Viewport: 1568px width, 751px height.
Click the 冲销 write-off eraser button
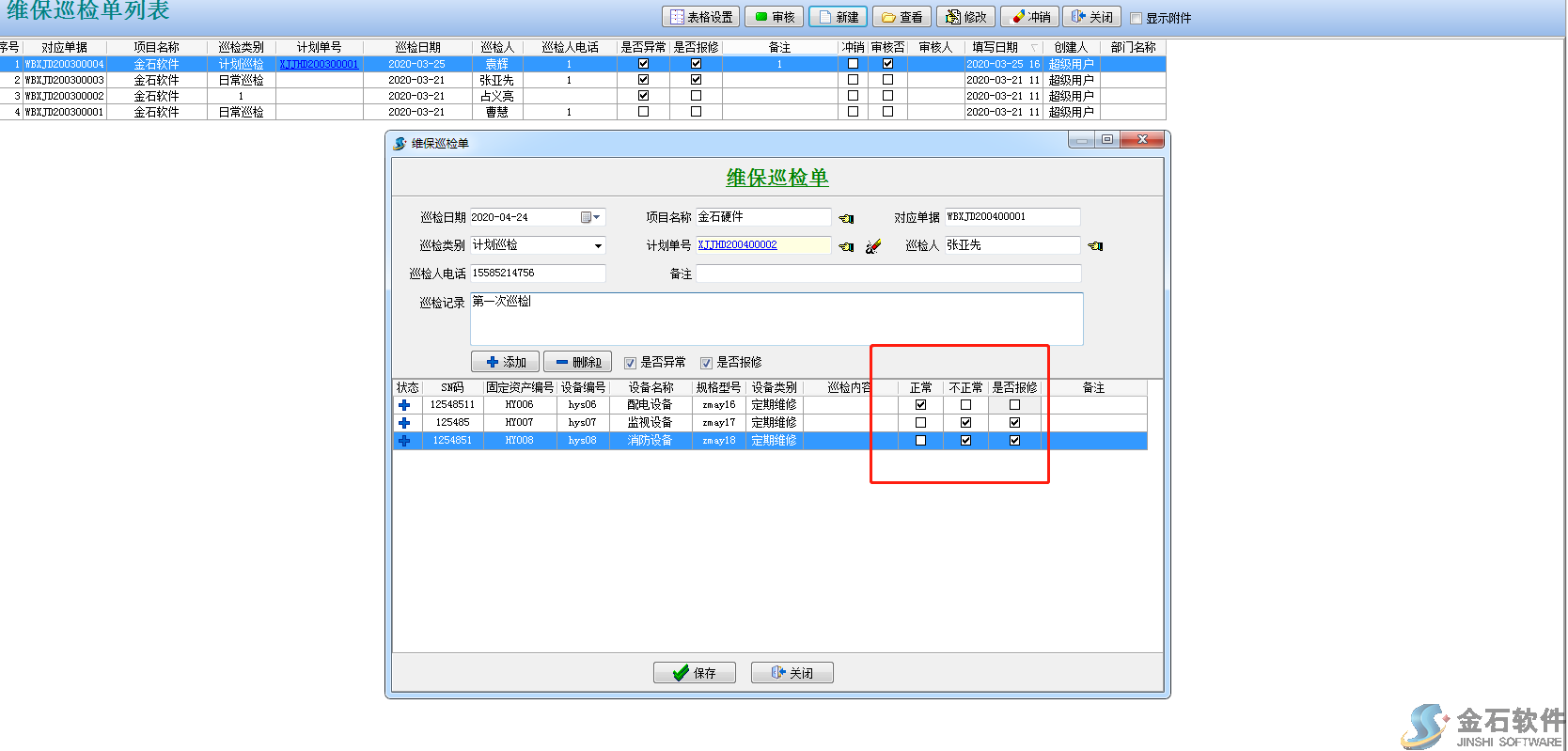click(1029, 17)
